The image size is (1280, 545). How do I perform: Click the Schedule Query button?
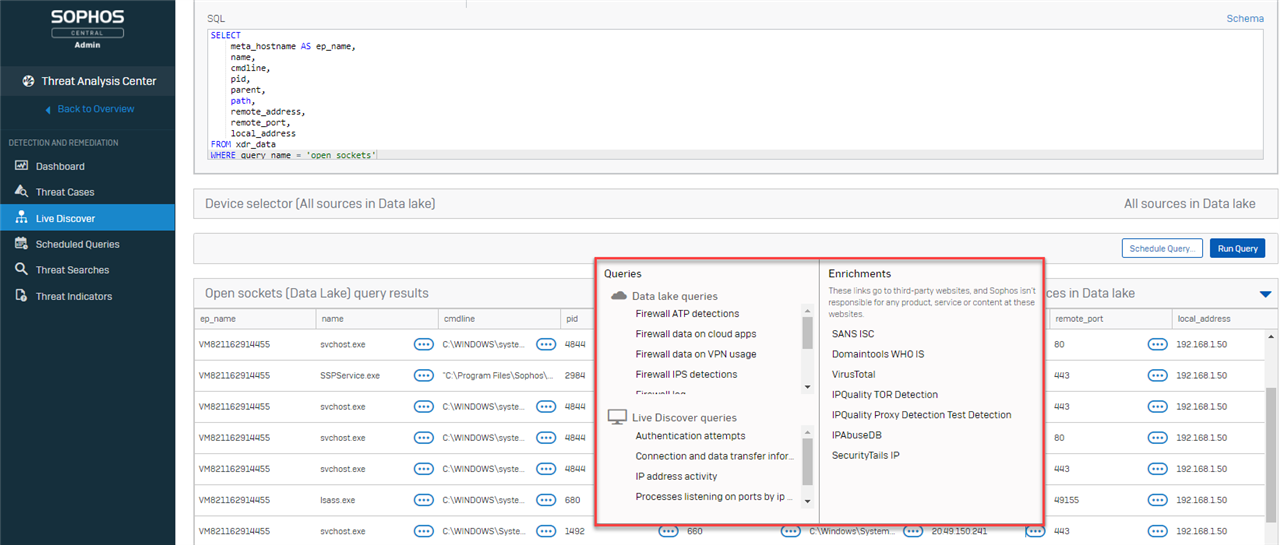[x=1161, y=248]
